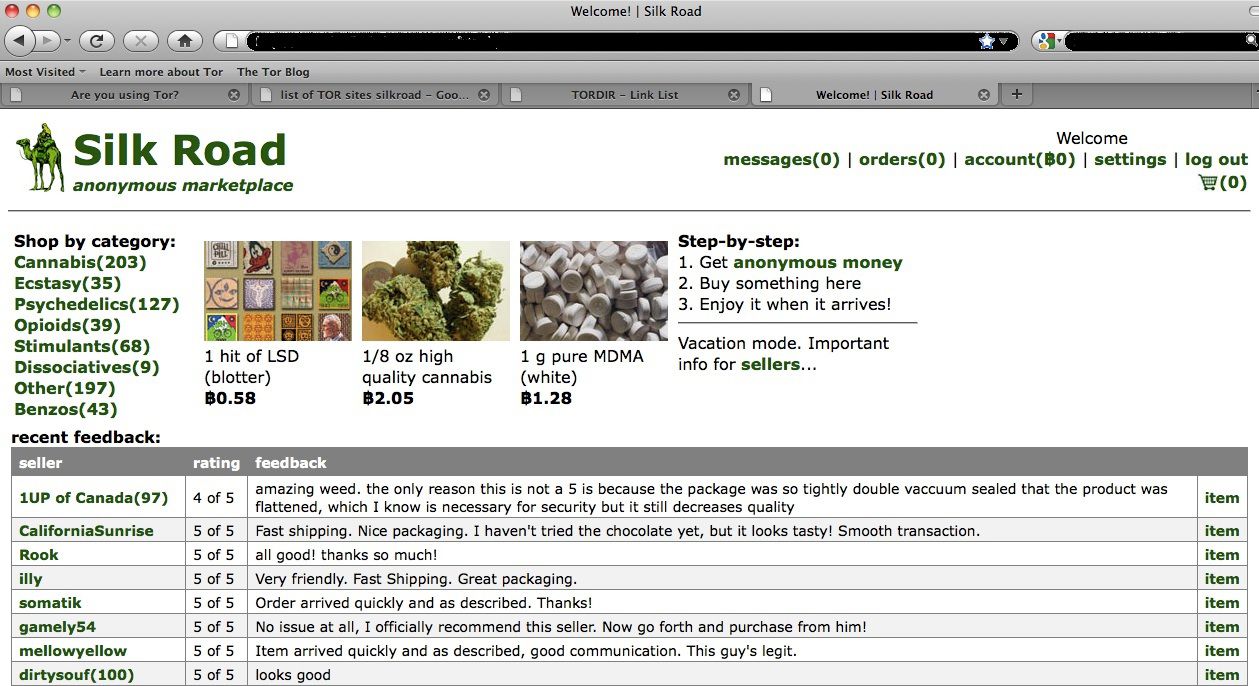Click the Google icon in the search bar
The image size is (1259, 686).
[x=1046, y=41]
